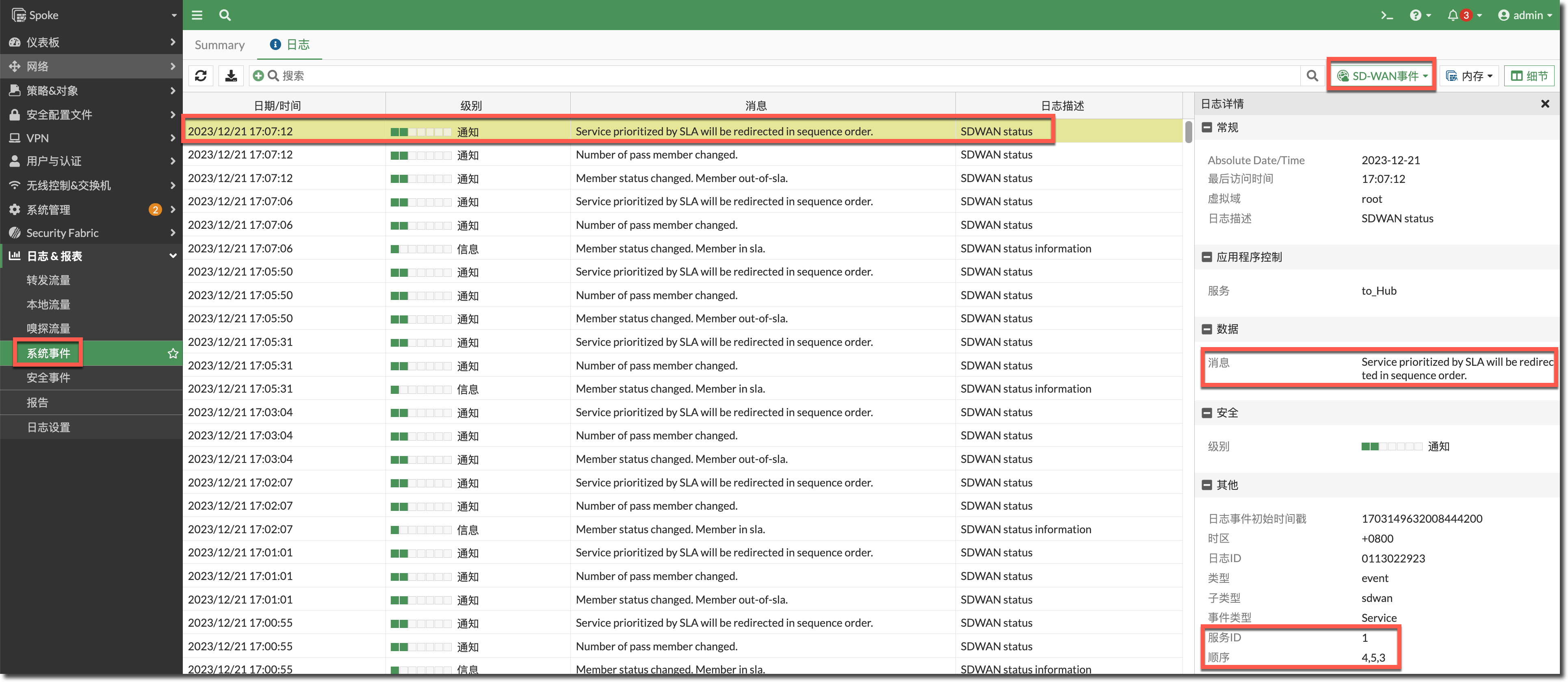Open the CLI console icon
1568x682 pixels.
point(1386,15)
